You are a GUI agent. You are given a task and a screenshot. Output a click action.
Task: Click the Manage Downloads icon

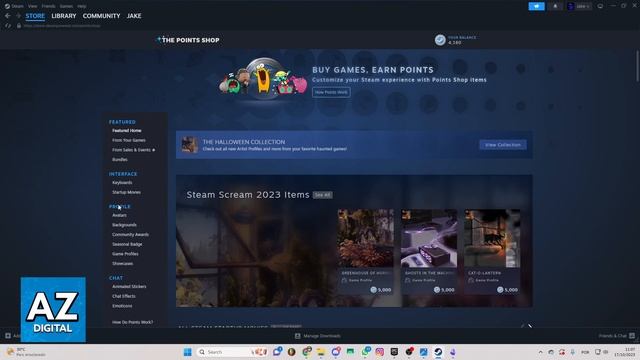298,336
